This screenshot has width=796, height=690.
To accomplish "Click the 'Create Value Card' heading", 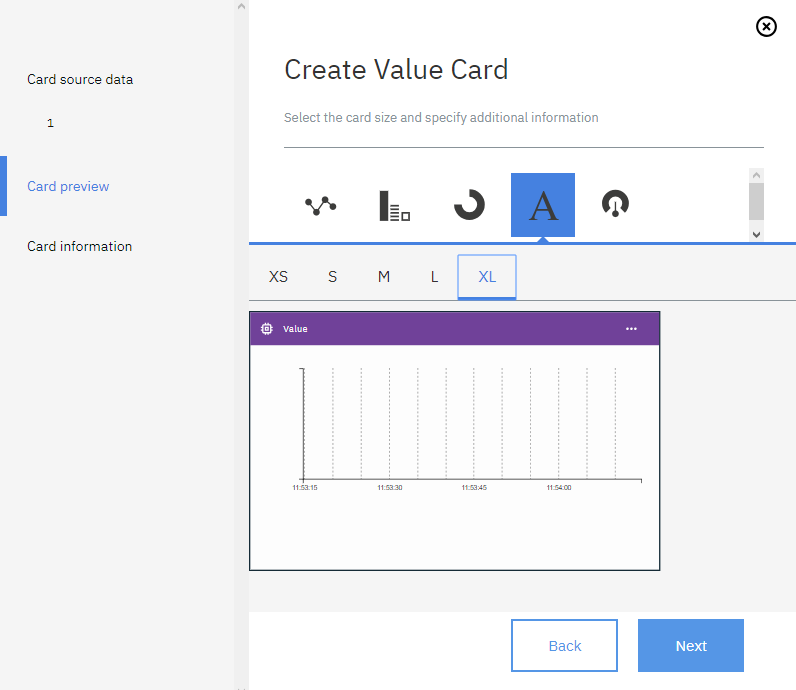I will (x=396, y=70).
